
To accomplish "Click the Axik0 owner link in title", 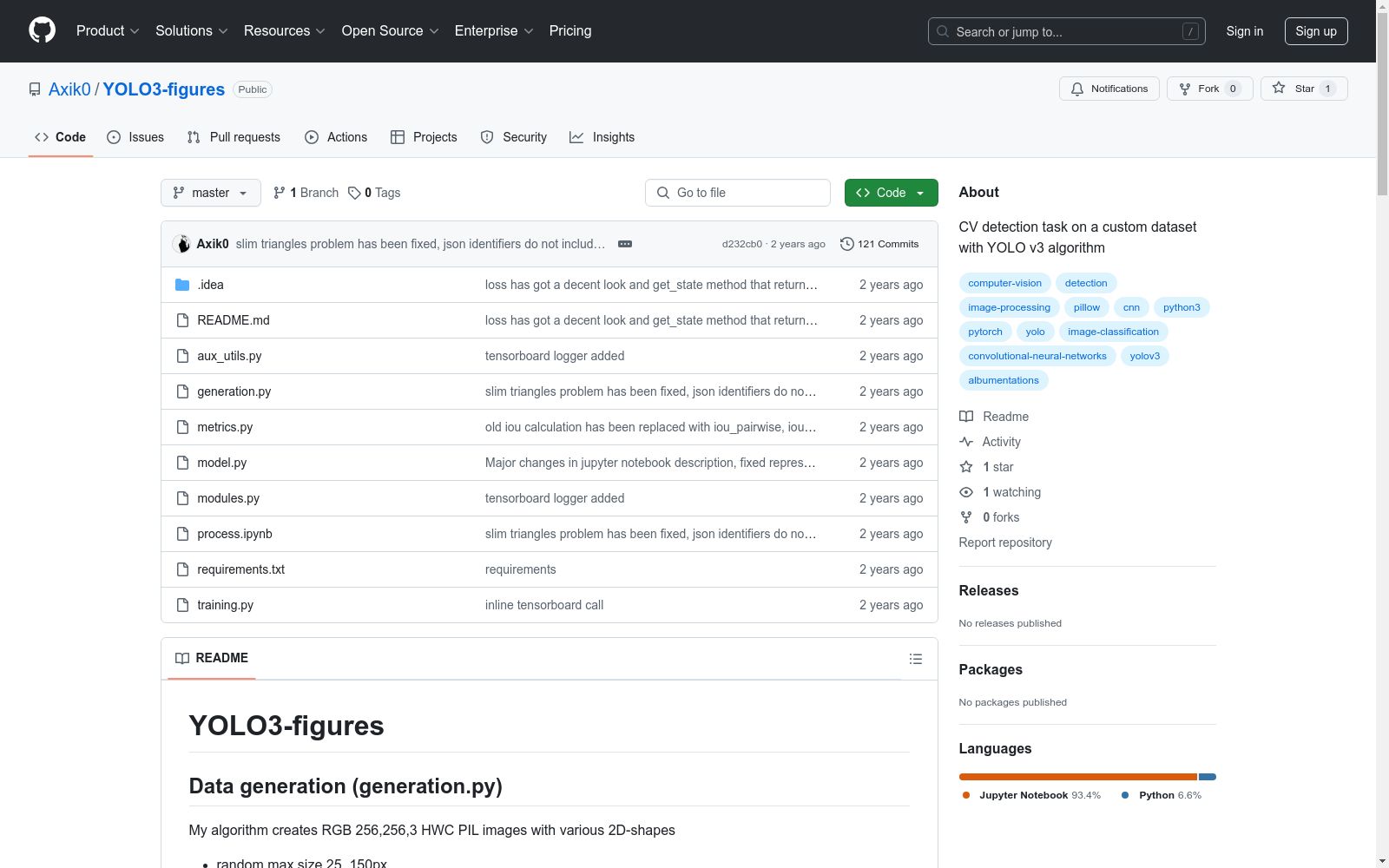I will (69, 89).
